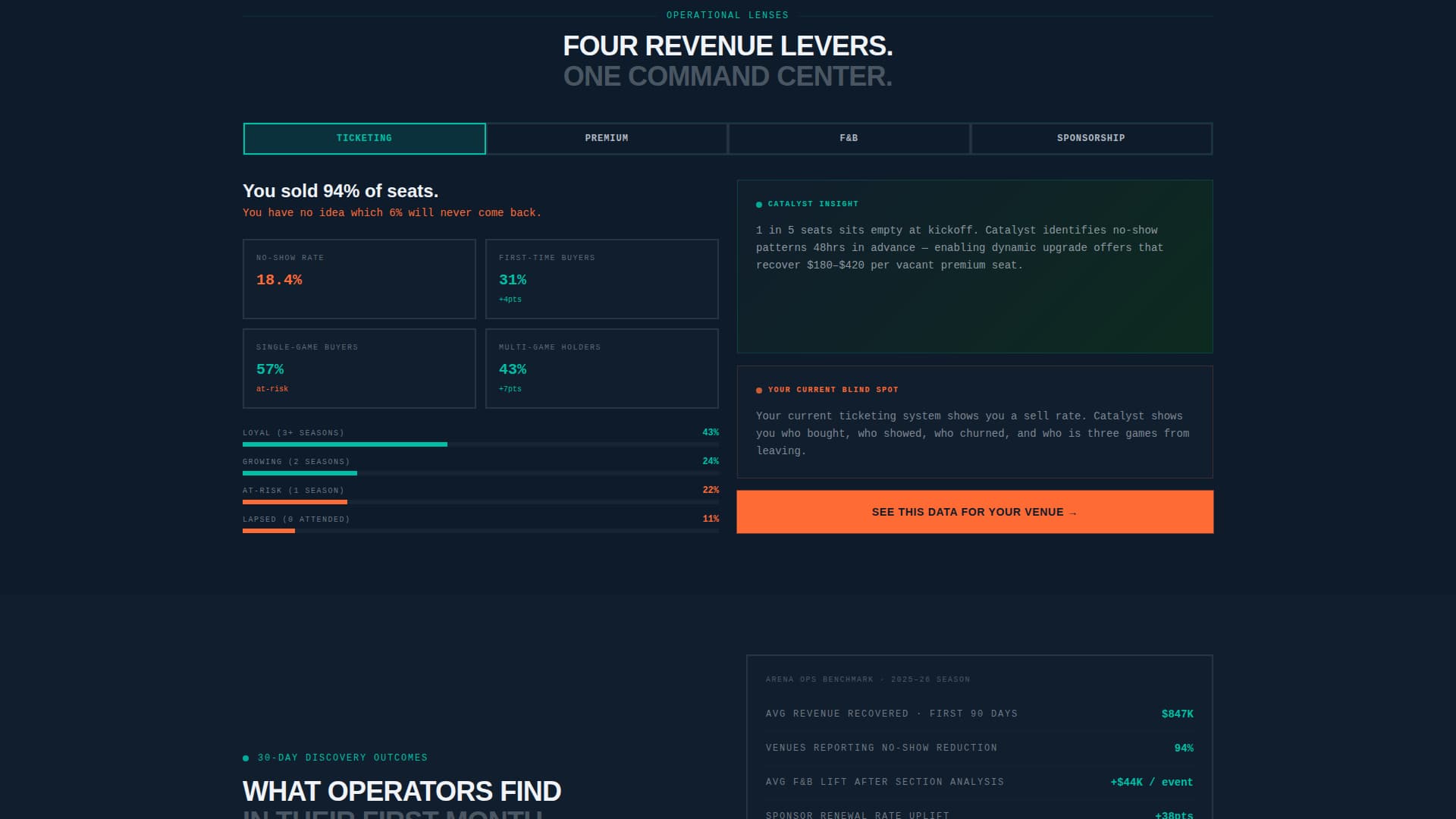The image size is (1456, 819).
Task: Click the +4pts label under First-Time Buyers
Action: click(510, 300)
